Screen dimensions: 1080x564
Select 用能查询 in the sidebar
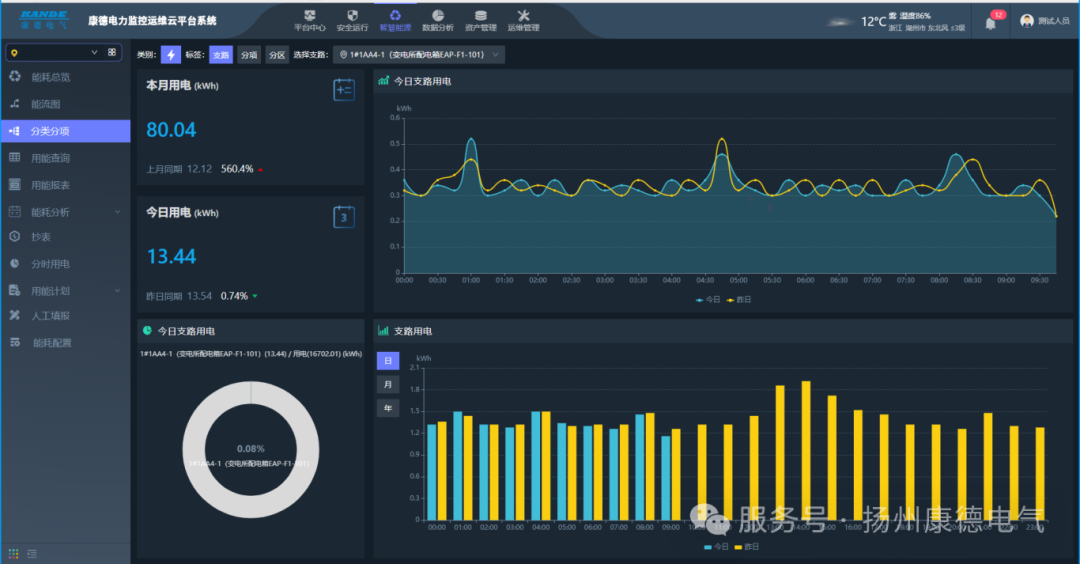(50, 158)
